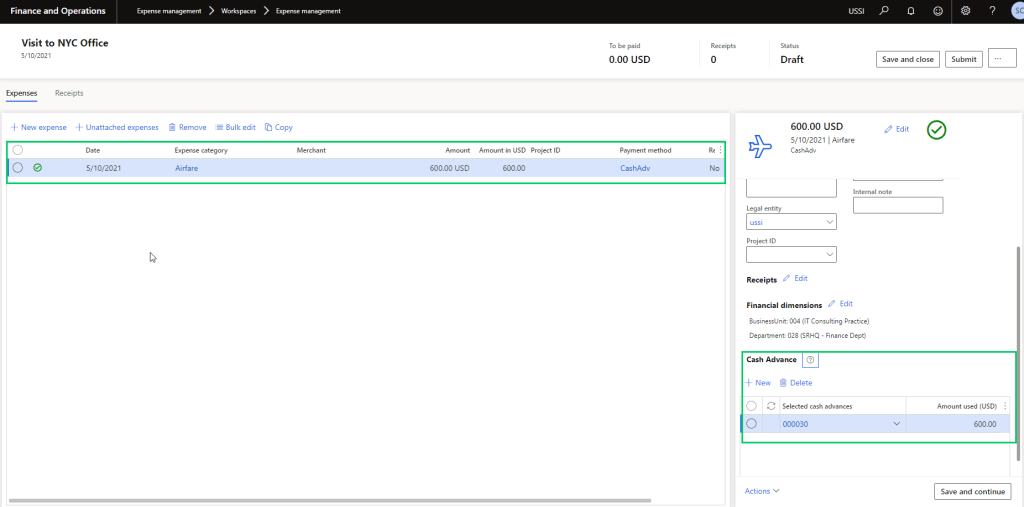Click the Cash Advance help icon
Image resolution: width=1024 pixels, height=507 pixels.
click(x=810, y=360)
